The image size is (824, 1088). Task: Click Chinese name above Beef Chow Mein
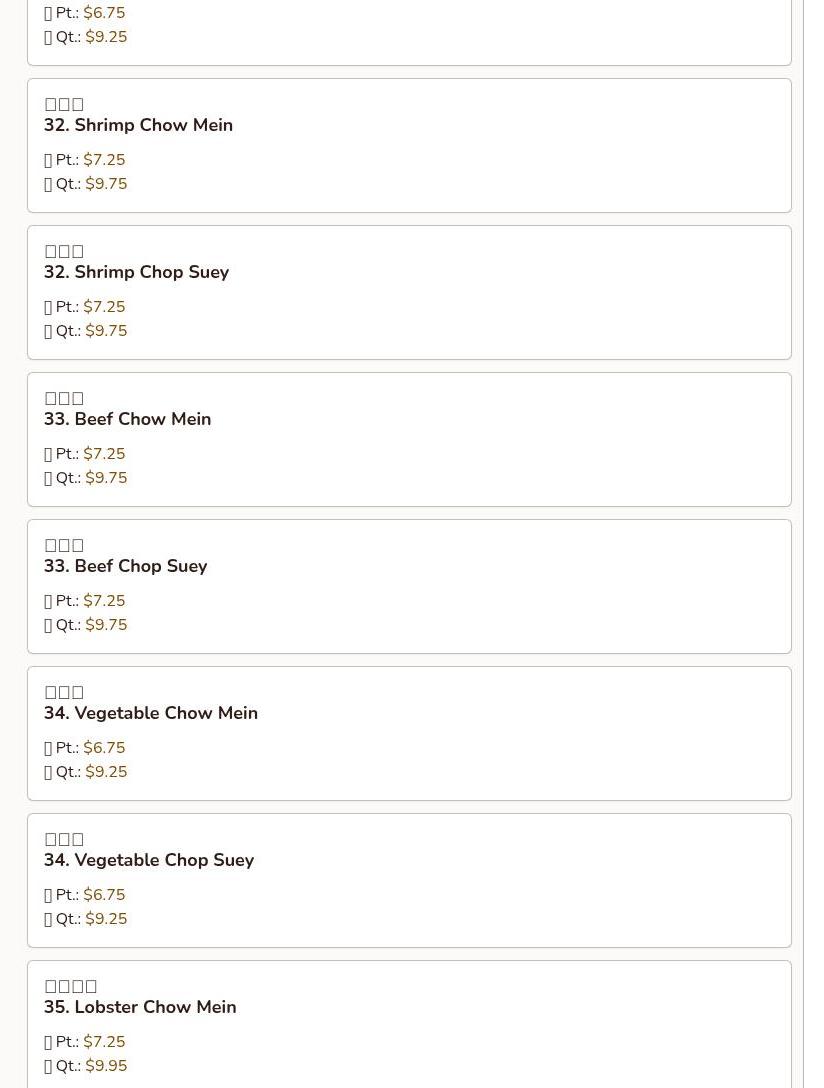point(64,398)
